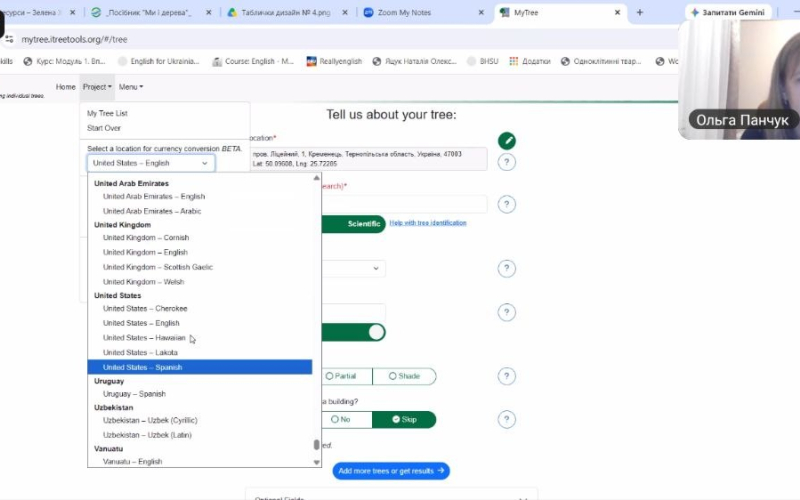
Task: Select Uruguay – Spanish option
Action: point(134,394)
